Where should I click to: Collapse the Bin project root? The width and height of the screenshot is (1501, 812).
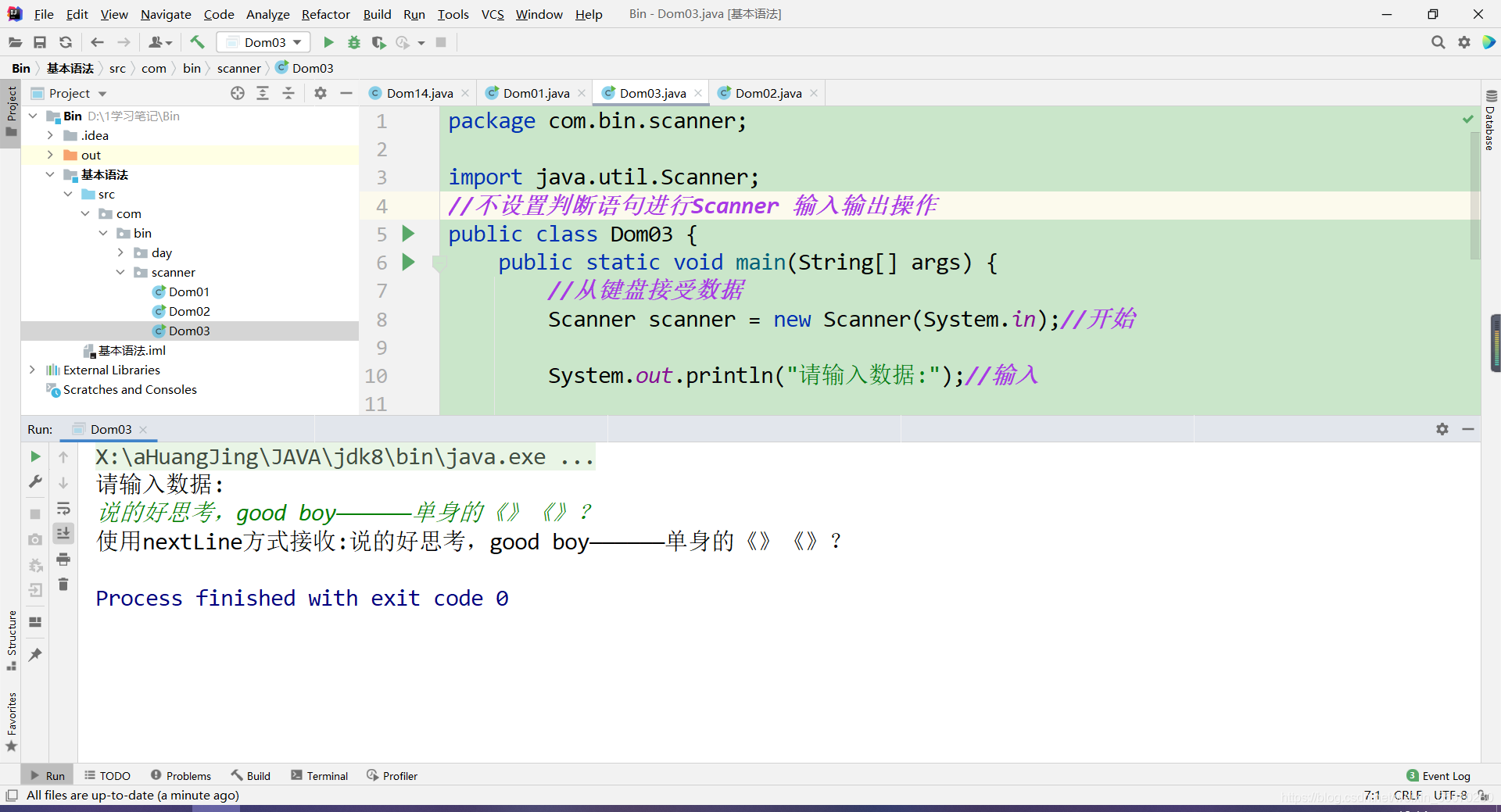coord(34,116)
